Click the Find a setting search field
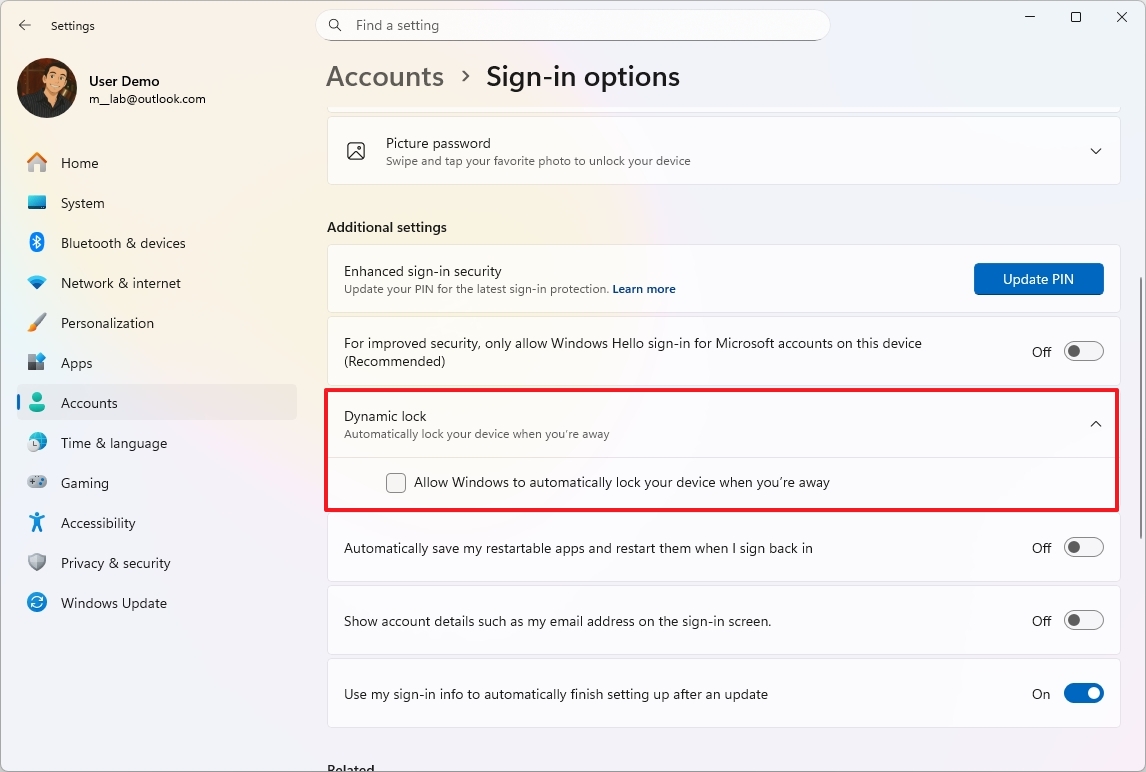This screenshot has width=1146, height=772. point(573,25)
